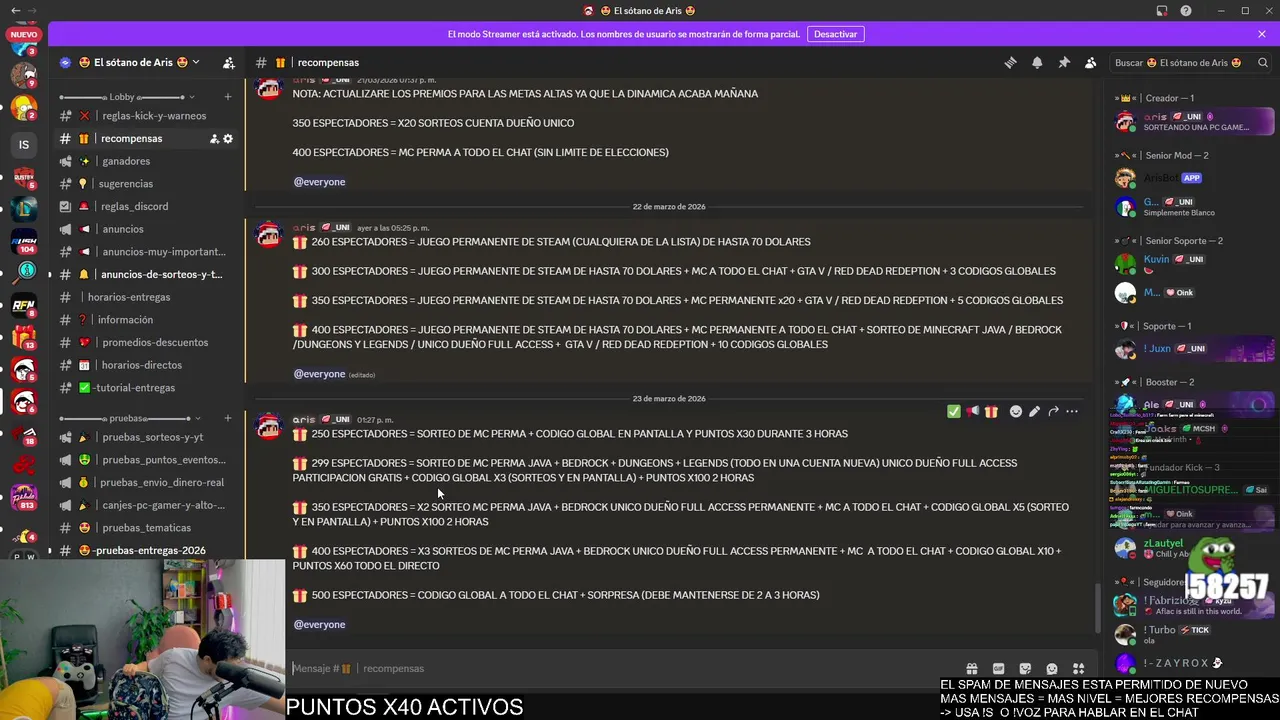
Task: Open the Help question-mark icon
Action: (x=1186, y=11)
